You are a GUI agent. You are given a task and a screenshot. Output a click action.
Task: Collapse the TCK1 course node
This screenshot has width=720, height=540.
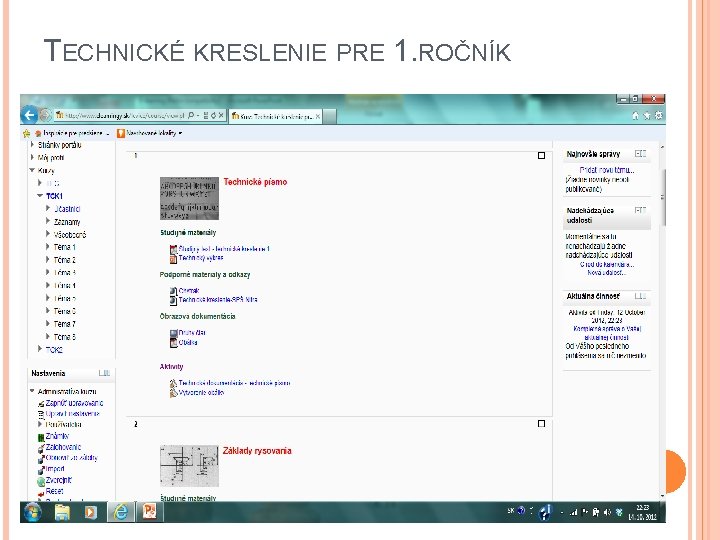tap(40, 196)
